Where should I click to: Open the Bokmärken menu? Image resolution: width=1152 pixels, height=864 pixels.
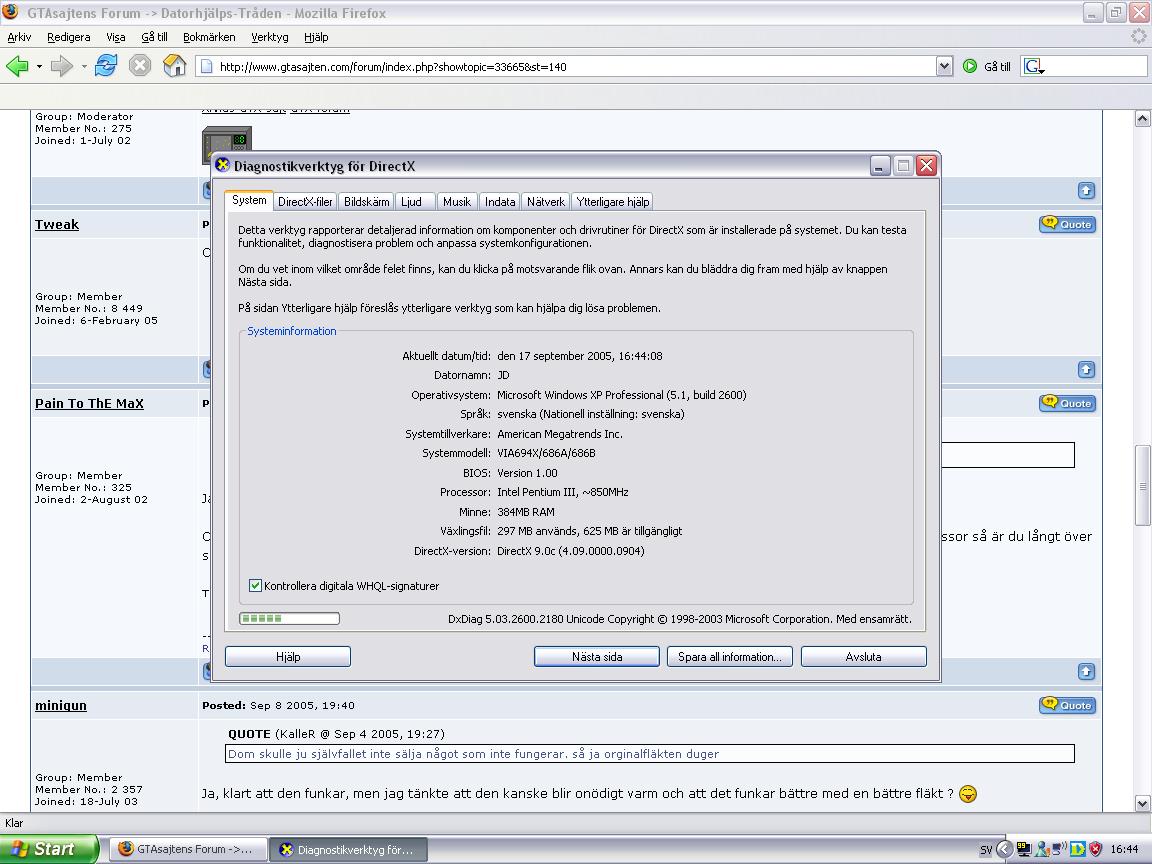[209, 37]
